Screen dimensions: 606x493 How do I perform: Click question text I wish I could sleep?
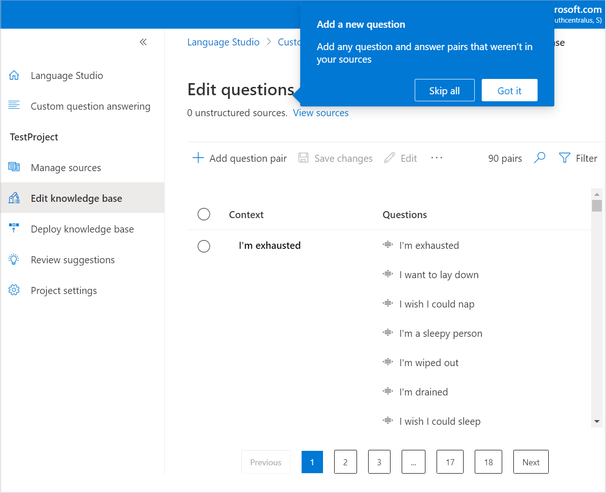click(x=440, y=422)
